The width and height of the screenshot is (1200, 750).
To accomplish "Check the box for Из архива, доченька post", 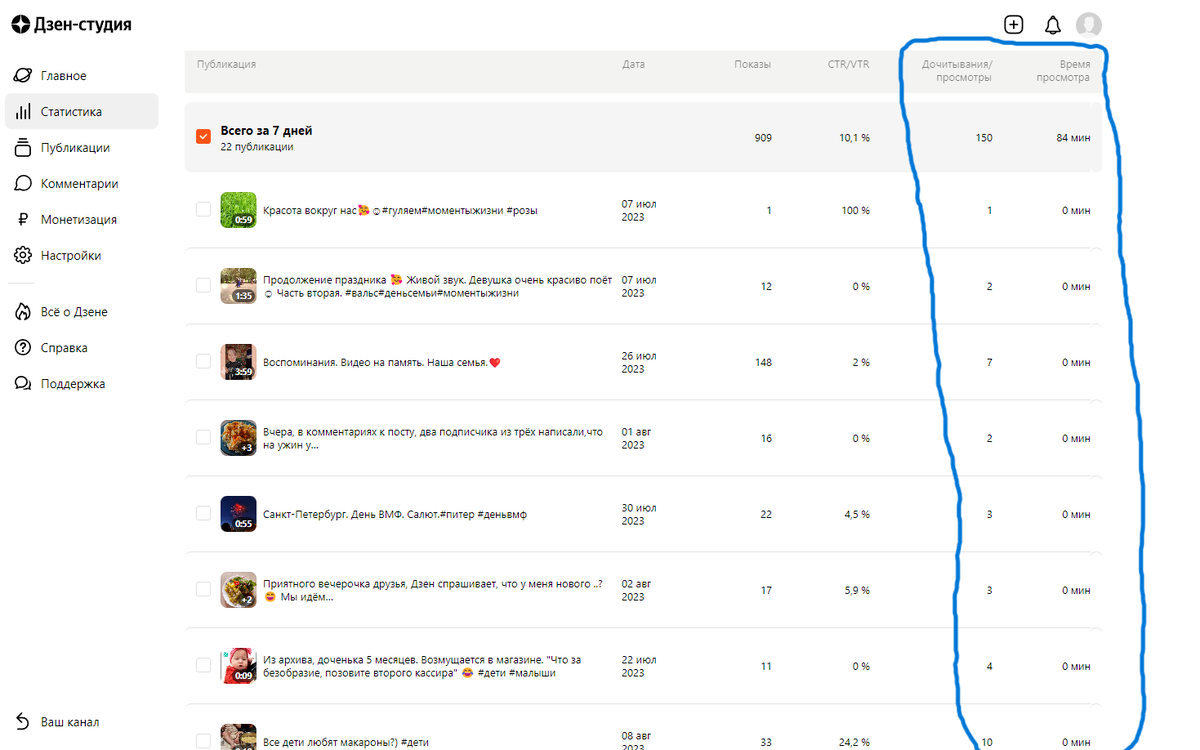I will [x=204, y=665].
